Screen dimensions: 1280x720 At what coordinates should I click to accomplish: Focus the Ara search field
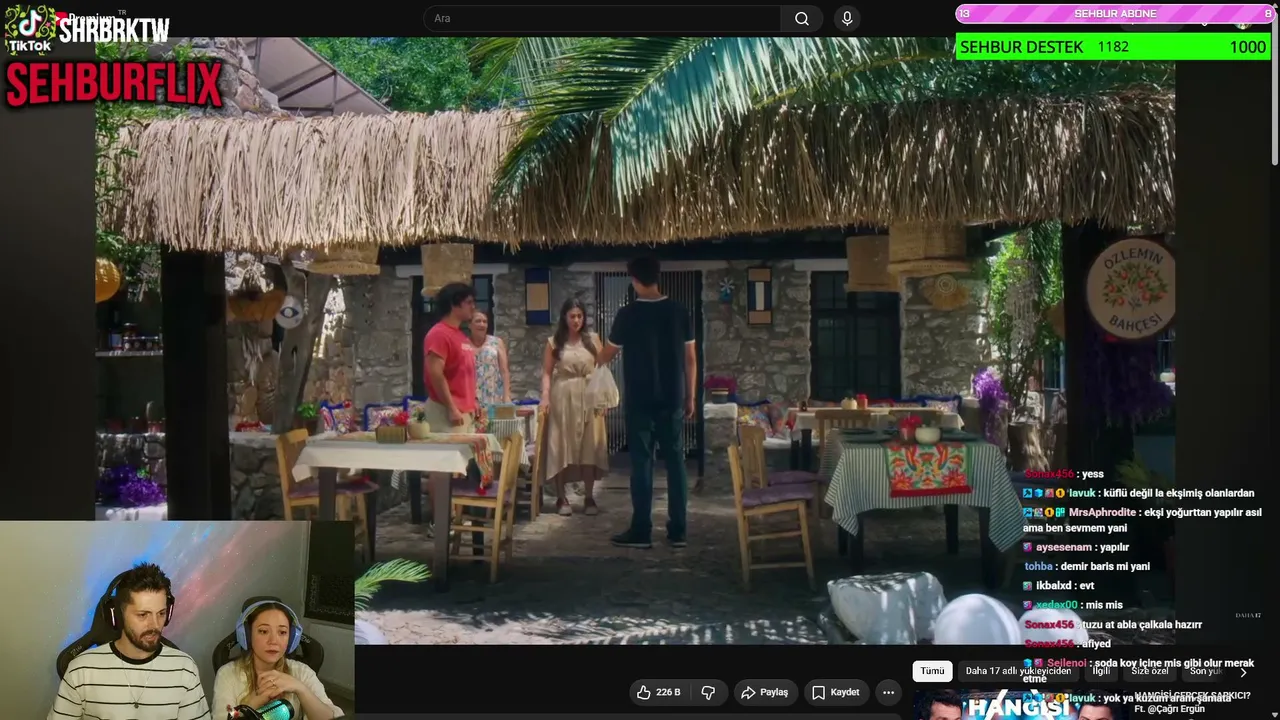603,18
